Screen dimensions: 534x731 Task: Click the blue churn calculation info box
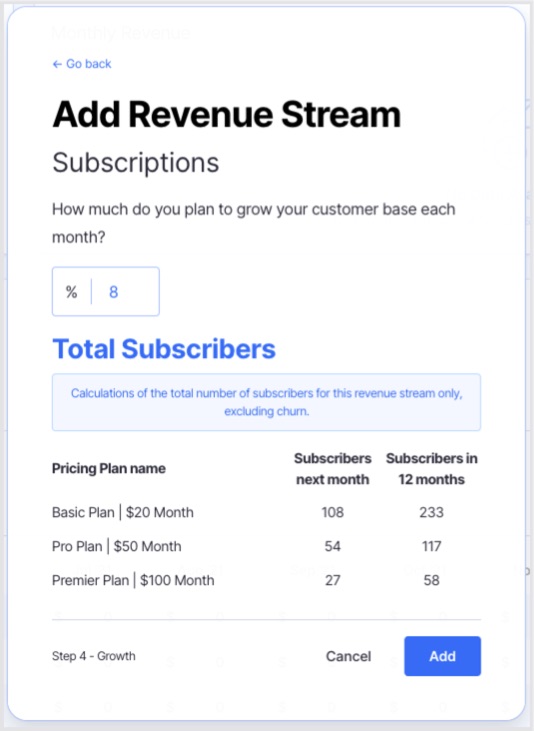[x=266, y=402]
